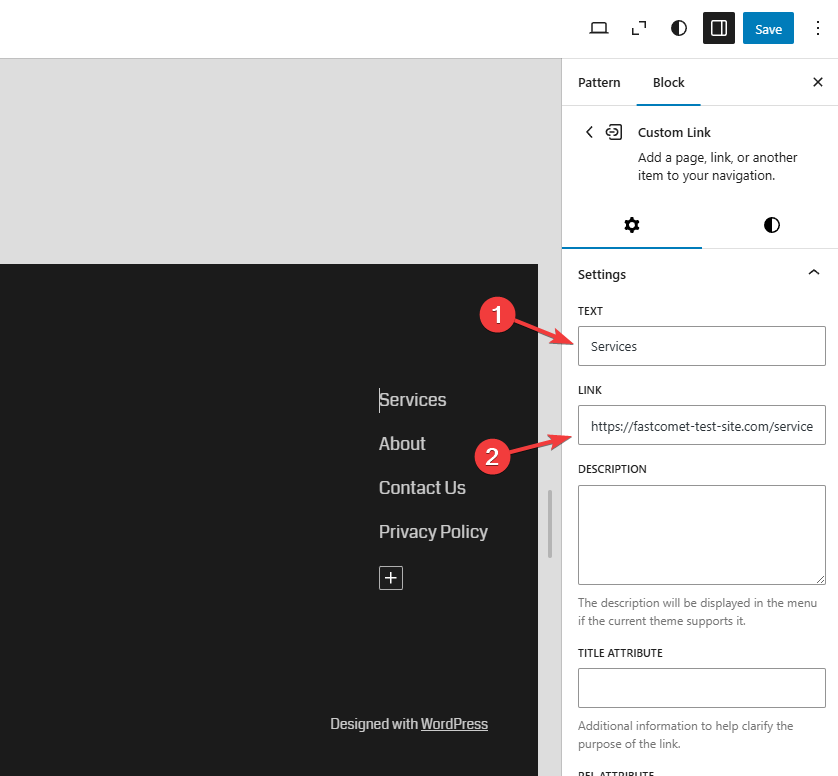This screenshot has width=838, height=776.
Task: Open the WordPress footer link
Action: point(454,724)
